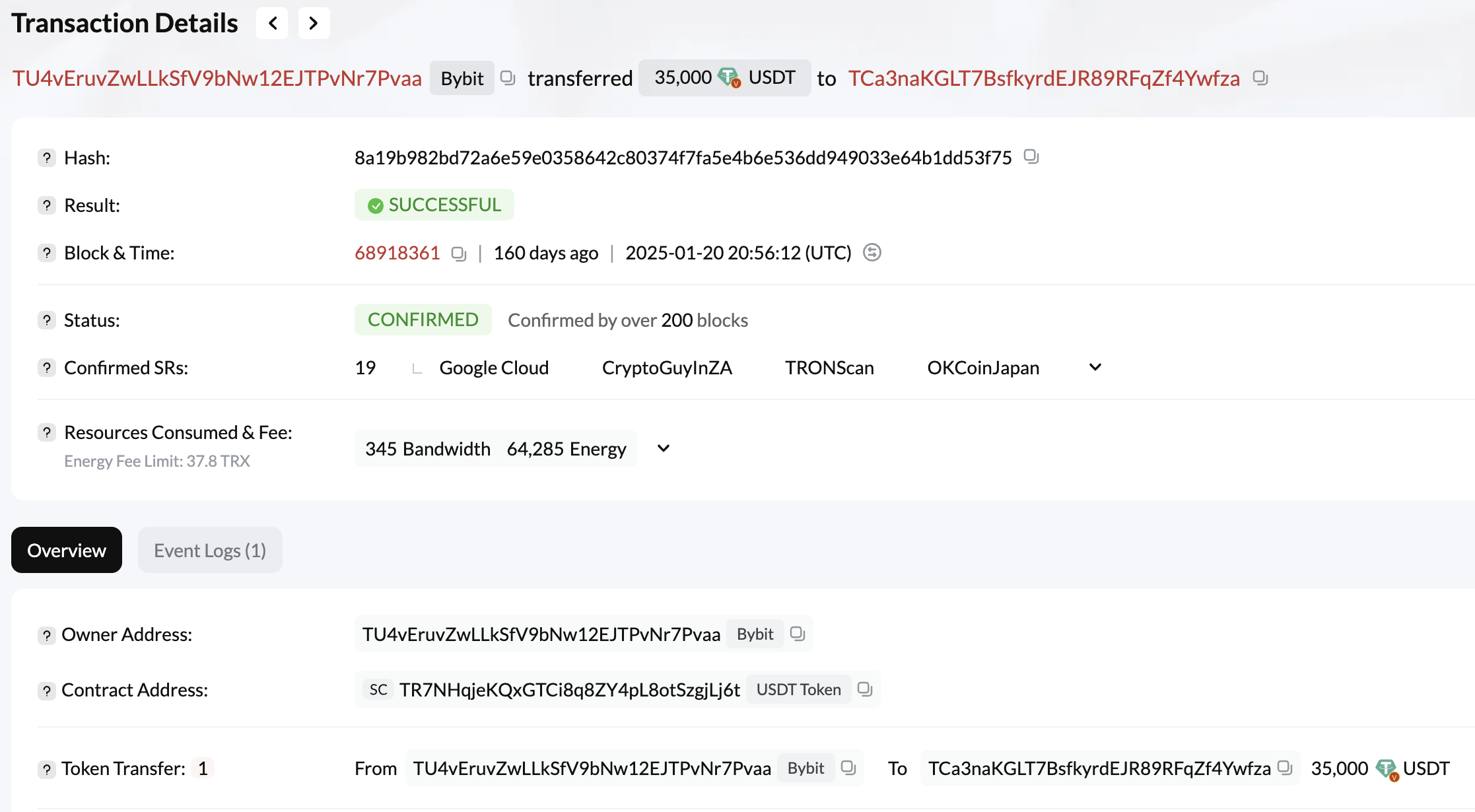Copy the recipient address in header
The image size is (1475, 812).
pos(1260,78)
